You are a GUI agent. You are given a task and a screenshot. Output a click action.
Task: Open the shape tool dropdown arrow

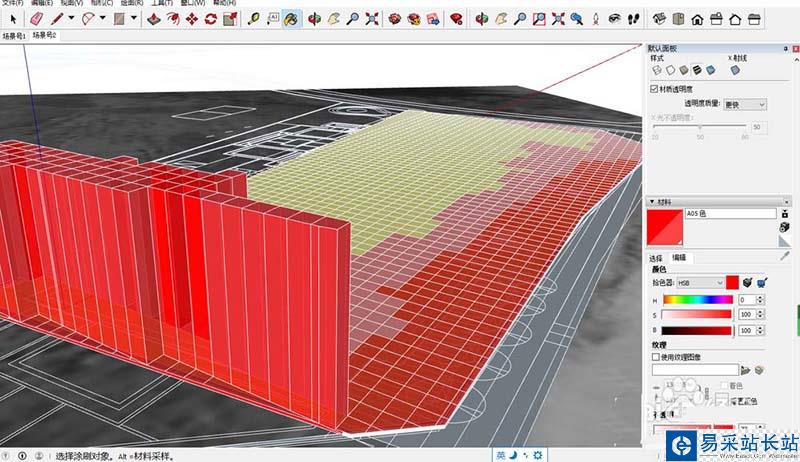click(x=134, y=18)
